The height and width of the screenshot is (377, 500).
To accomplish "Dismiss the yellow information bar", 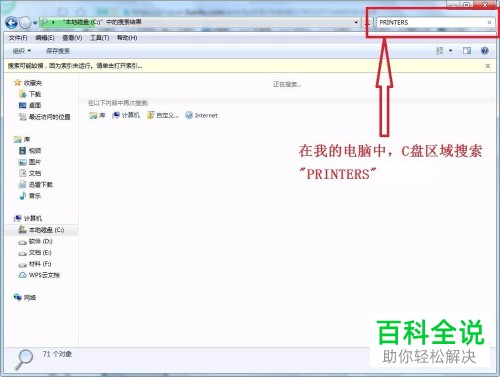I will pos(488,66).
